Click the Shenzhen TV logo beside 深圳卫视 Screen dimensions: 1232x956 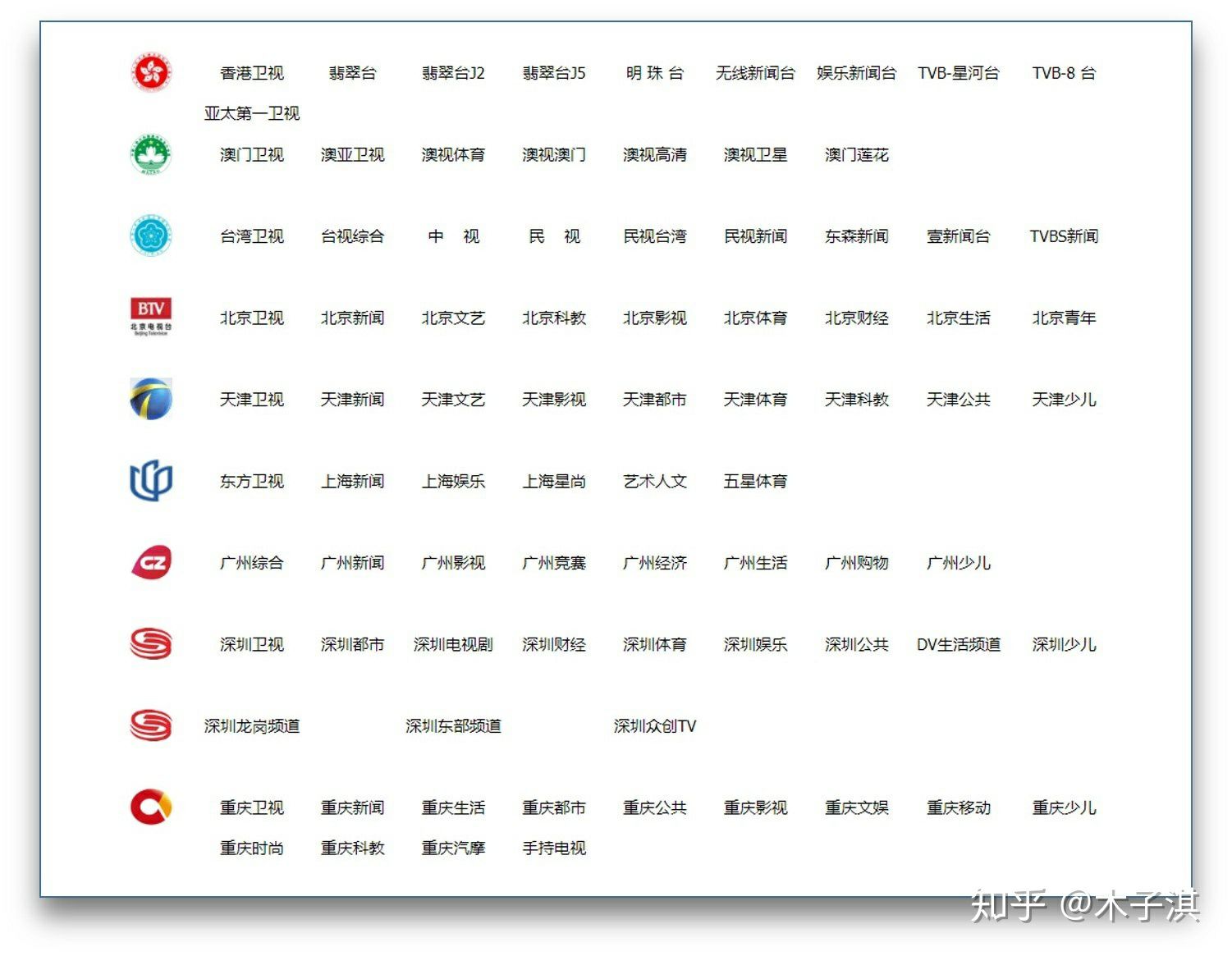pos(151,643)
